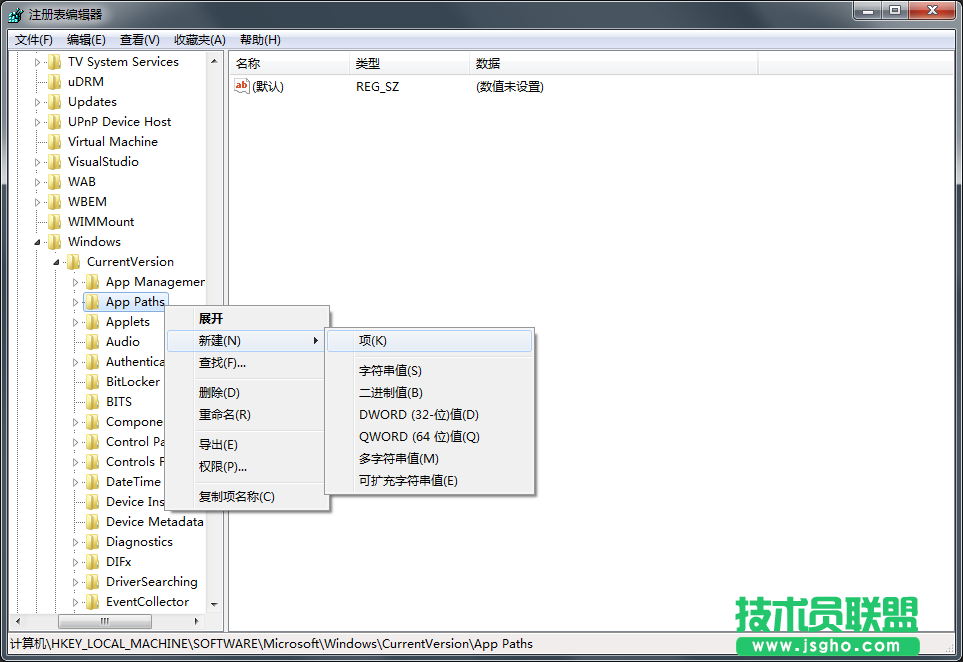Select 项(K) from the 新建 submenu

point(371,340)
